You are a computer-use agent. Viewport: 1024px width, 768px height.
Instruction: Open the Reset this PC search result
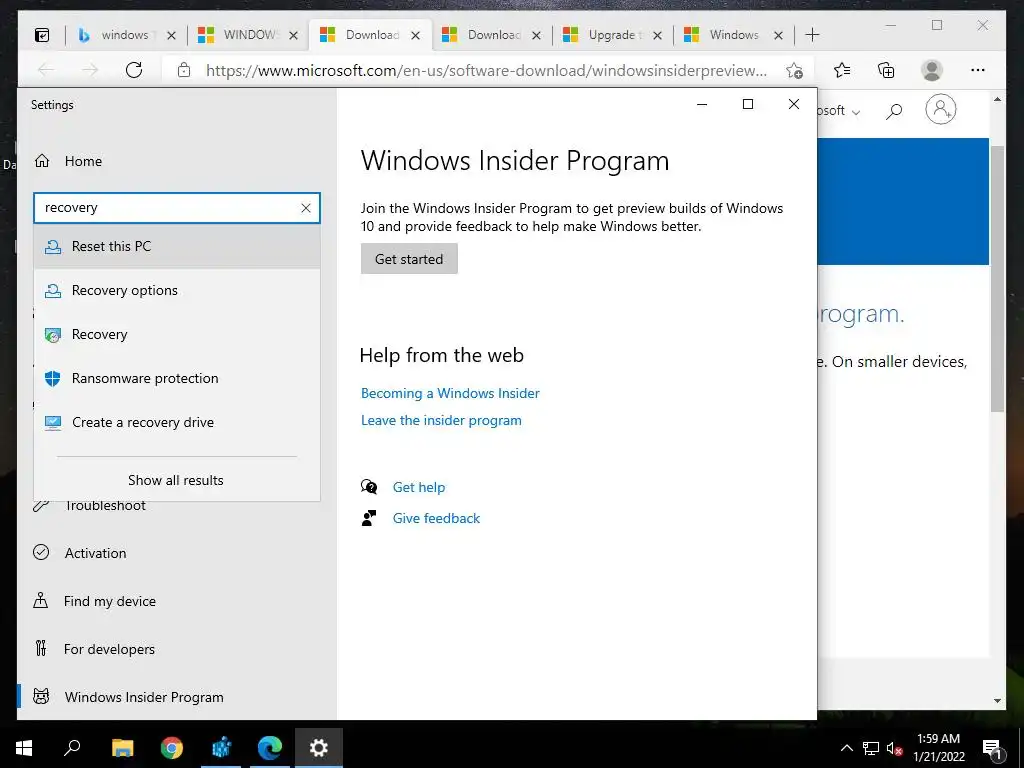[x=176, y=246]
